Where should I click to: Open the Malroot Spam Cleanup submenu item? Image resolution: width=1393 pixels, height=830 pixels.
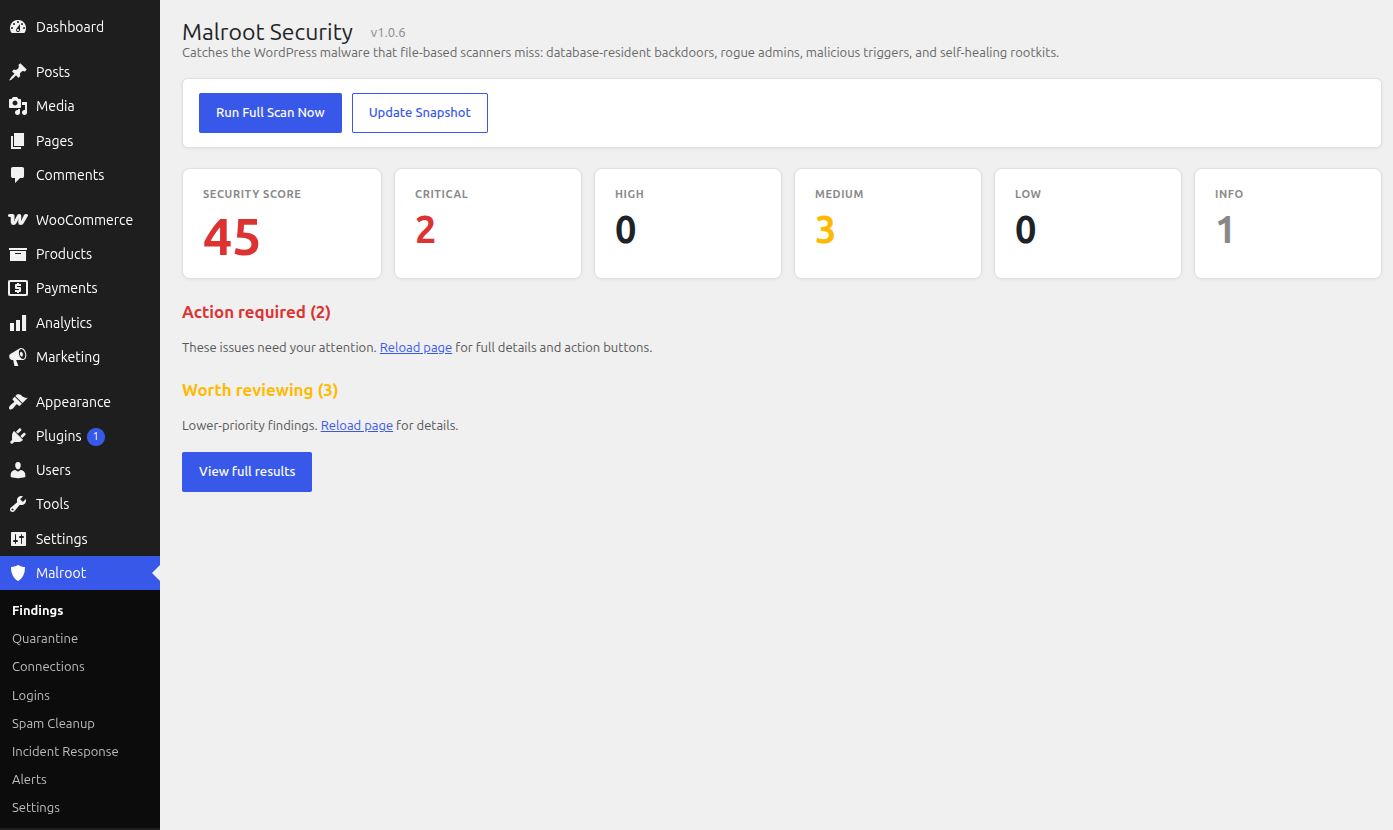(53, 723)
